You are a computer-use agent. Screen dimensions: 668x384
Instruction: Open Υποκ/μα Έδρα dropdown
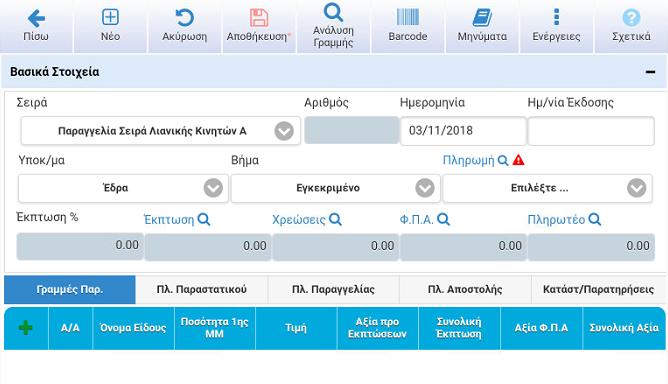pos(123,188)
